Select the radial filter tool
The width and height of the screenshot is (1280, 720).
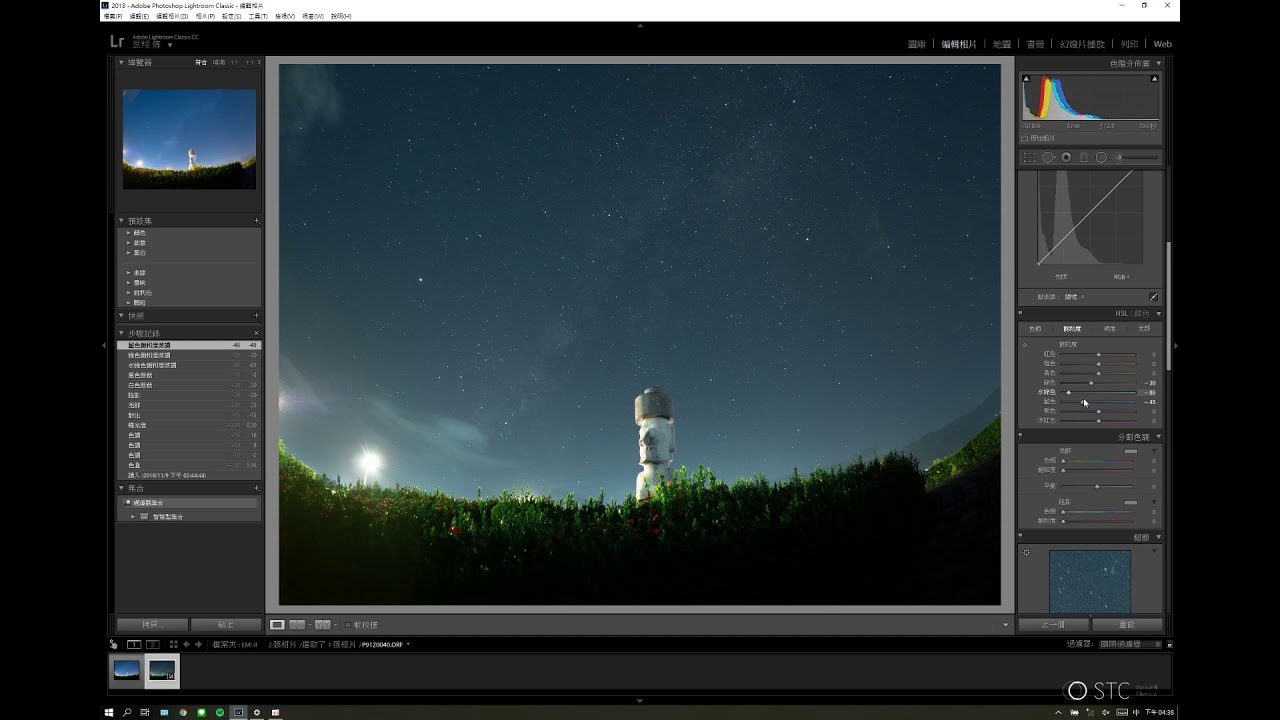pos(1101,157)
